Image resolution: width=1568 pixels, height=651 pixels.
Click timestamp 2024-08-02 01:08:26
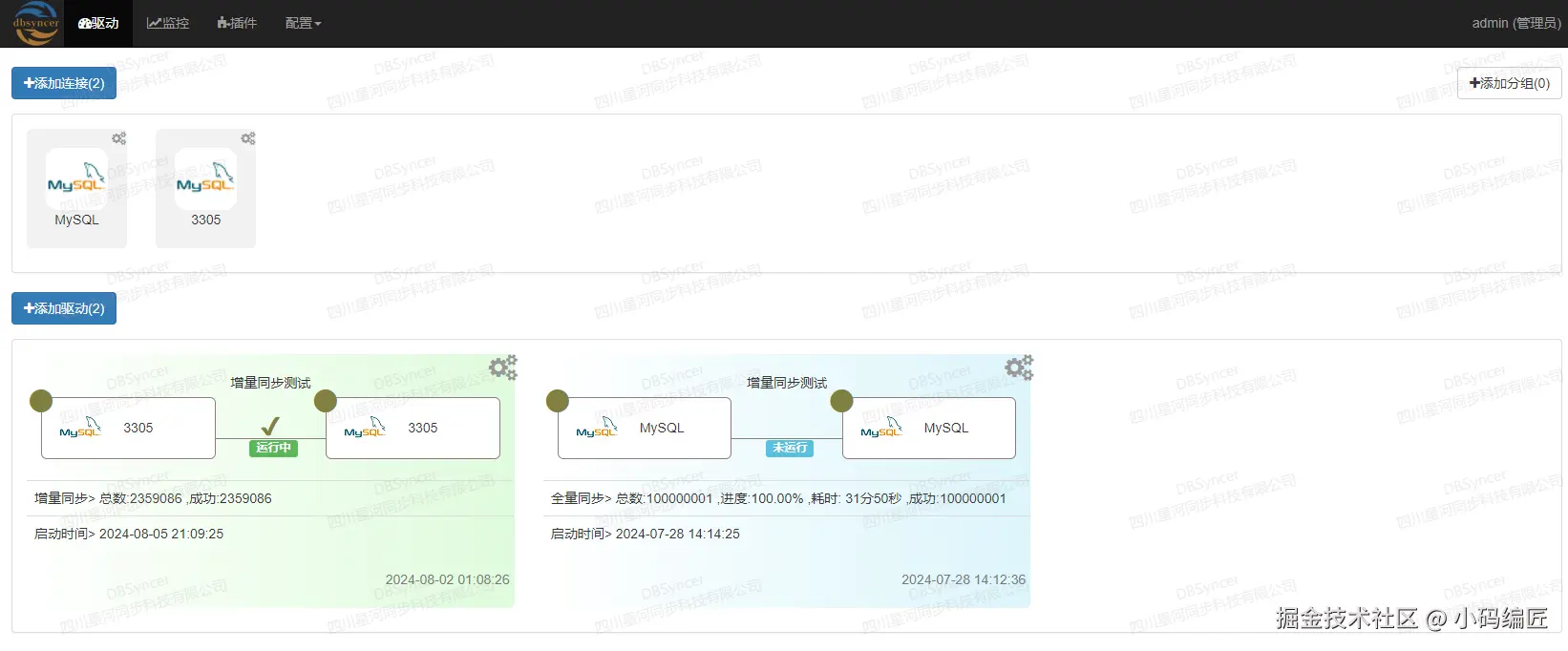(447, 579)
